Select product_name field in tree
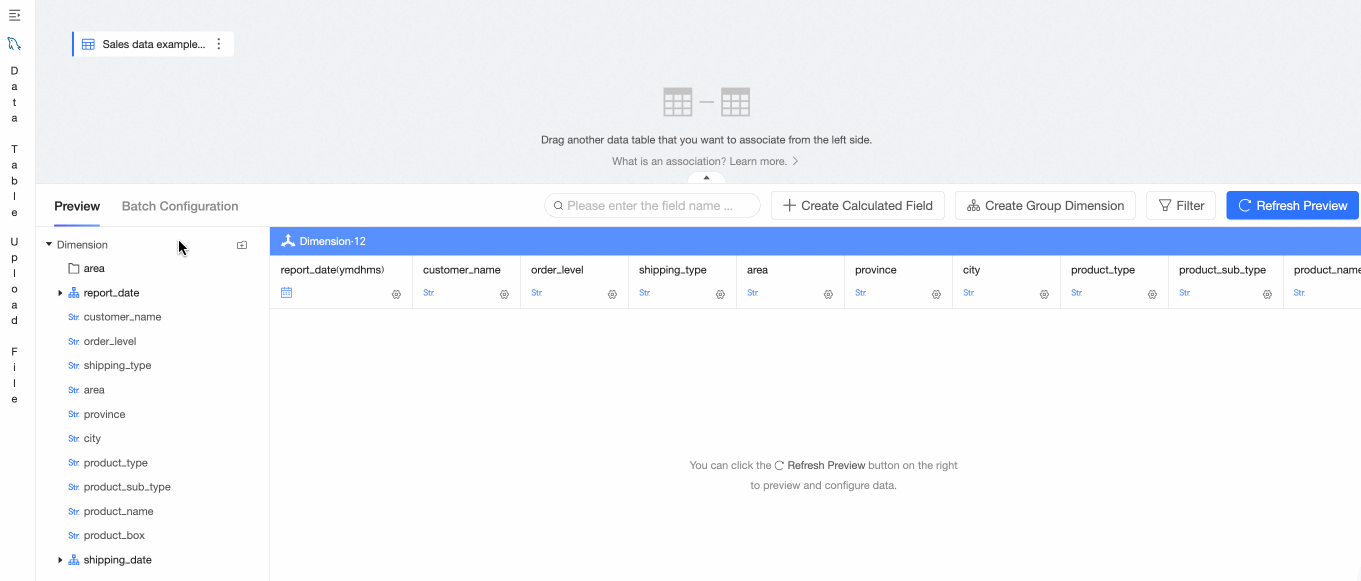Viewport: 1361px width, 581px height. 118,511
